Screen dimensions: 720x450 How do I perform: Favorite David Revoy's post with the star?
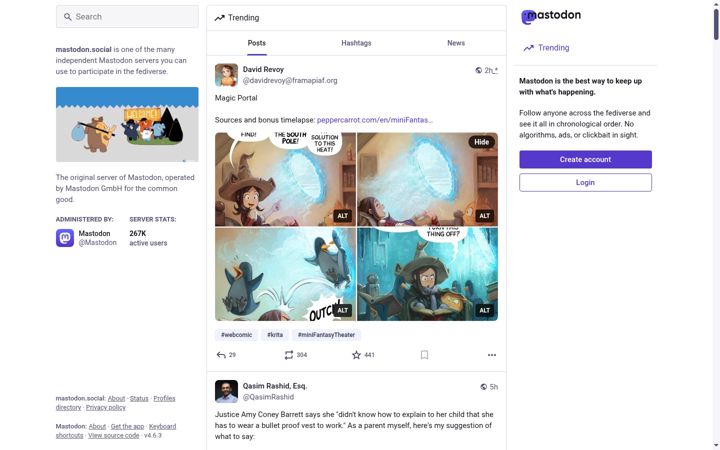[x=356, y=355]
